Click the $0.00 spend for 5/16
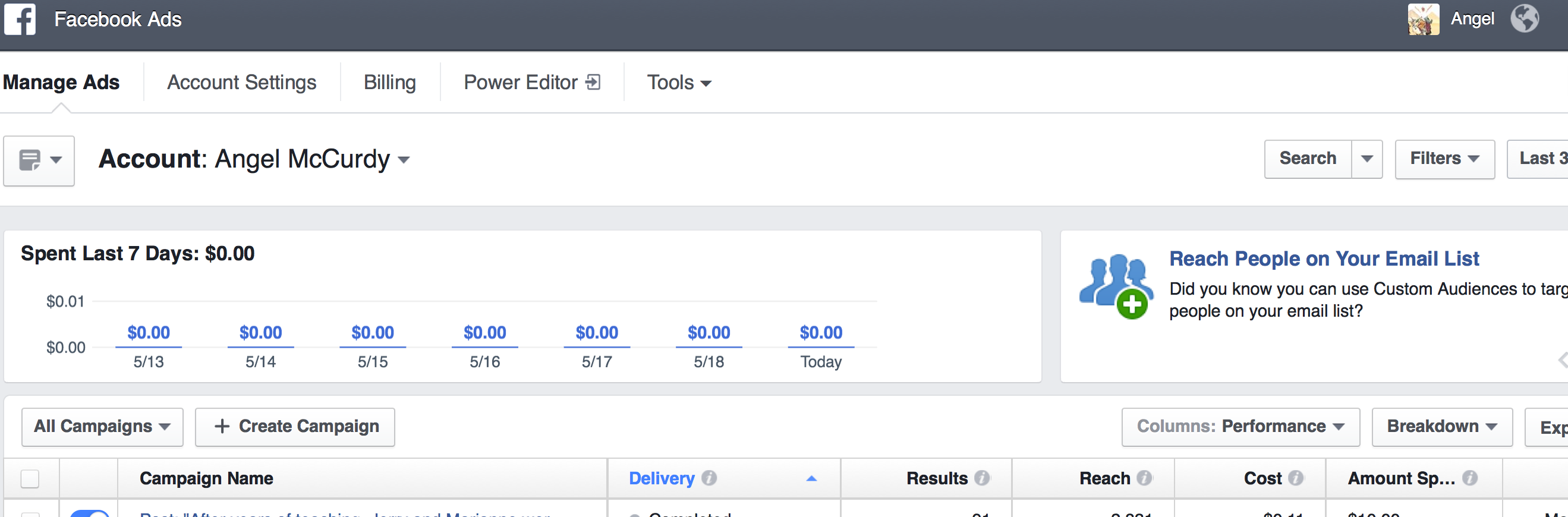Viewport: 1568px width, 517px height. point(484,333)
